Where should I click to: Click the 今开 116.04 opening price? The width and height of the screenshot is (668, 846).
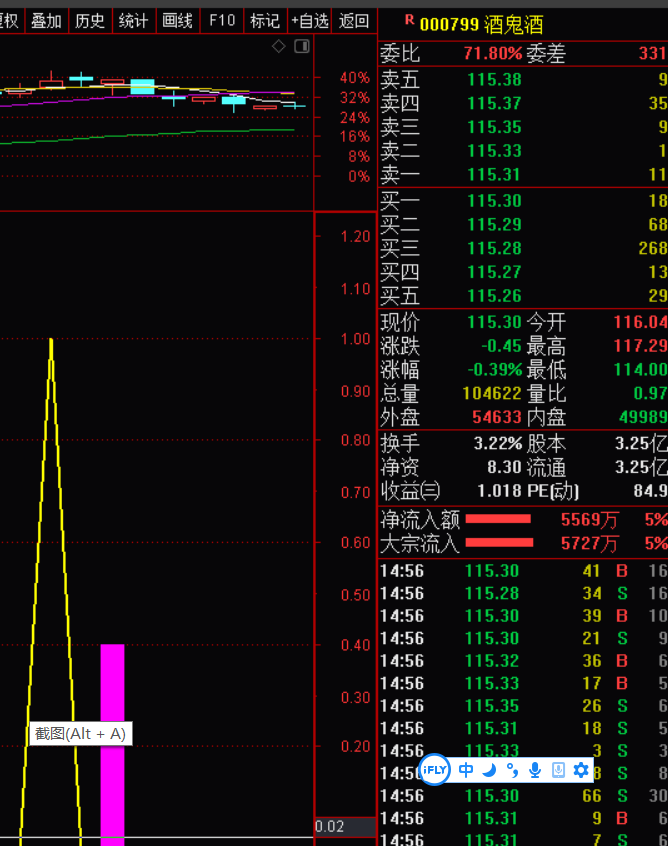pos(640,322)
